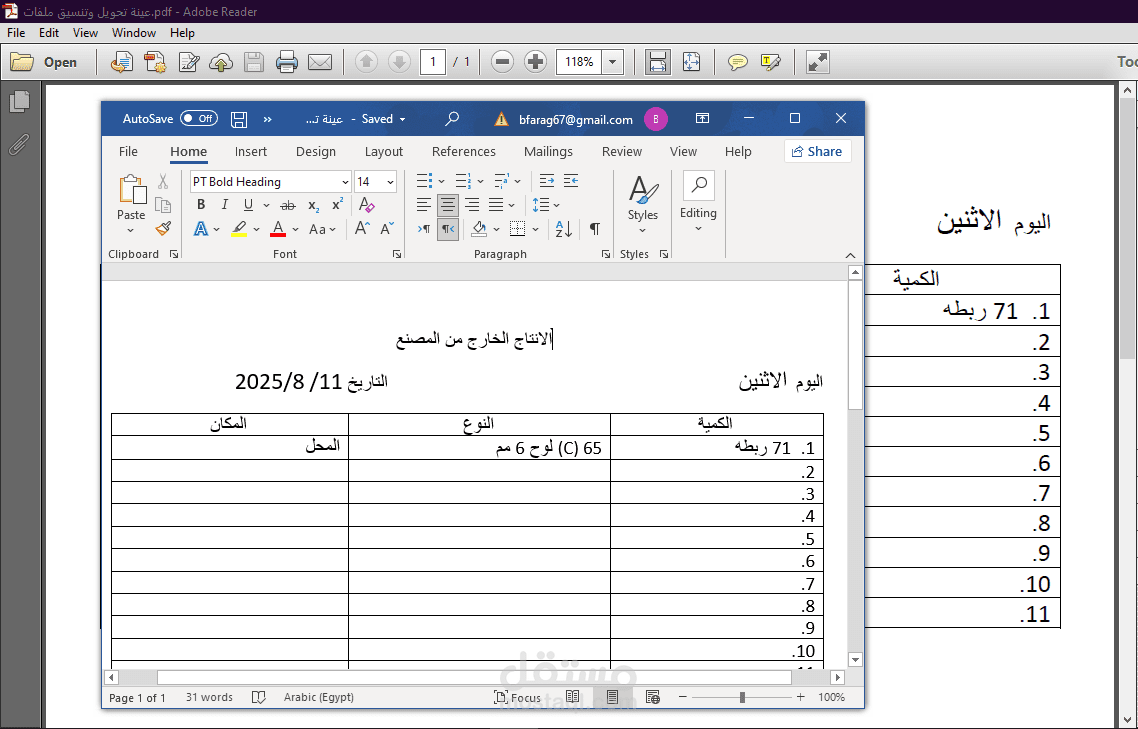1138x729 pixels.
Task: Open the font name dropdown PT Bold Heading
Action: tap(345, 182)
